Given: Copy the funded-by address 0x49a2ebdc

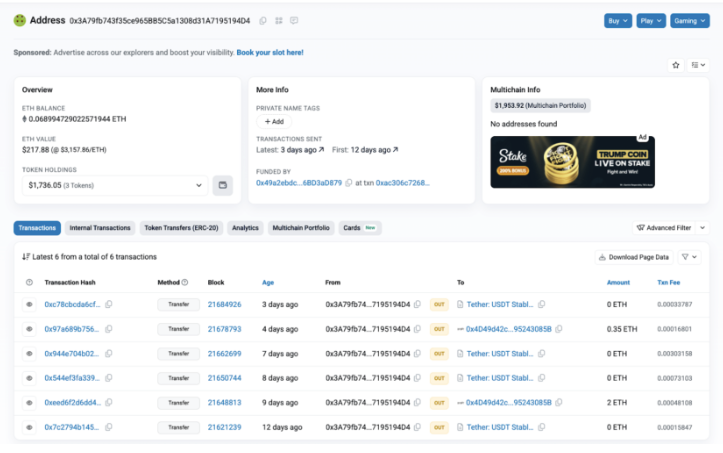Looking at the screenshot, I should point(350,183).
